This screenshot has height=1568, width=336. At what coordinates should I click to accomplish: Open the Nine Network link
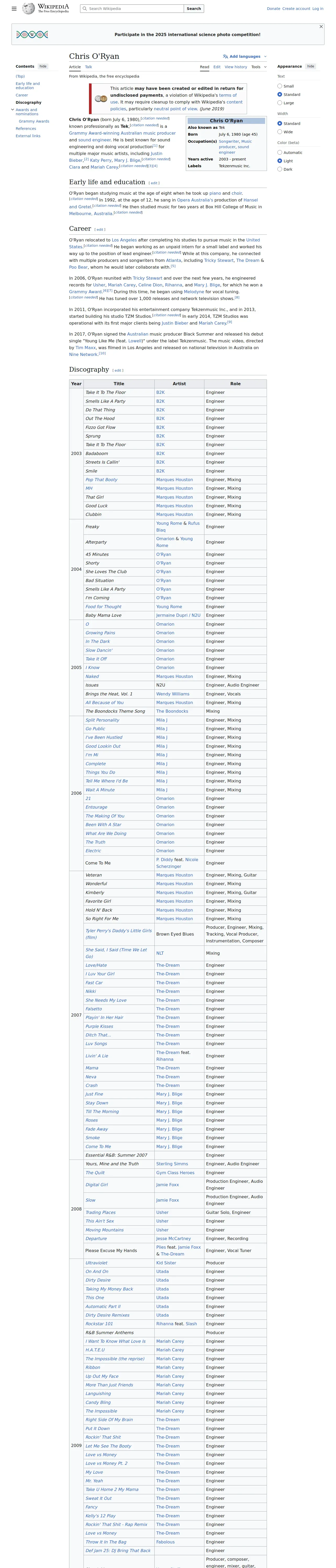[x=83, y=354]
